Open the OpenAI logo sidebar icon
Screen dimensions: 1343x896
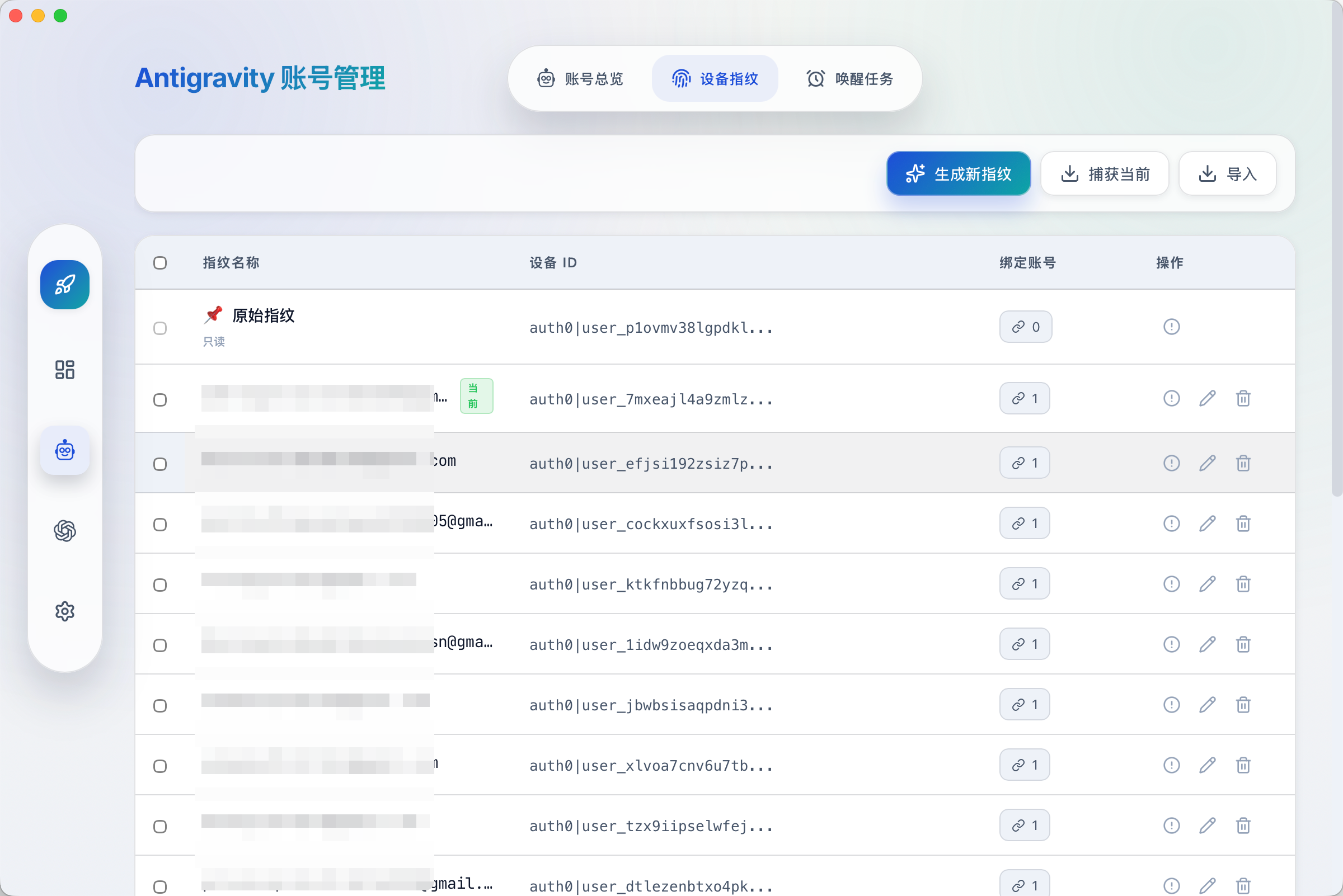point(64,531)
